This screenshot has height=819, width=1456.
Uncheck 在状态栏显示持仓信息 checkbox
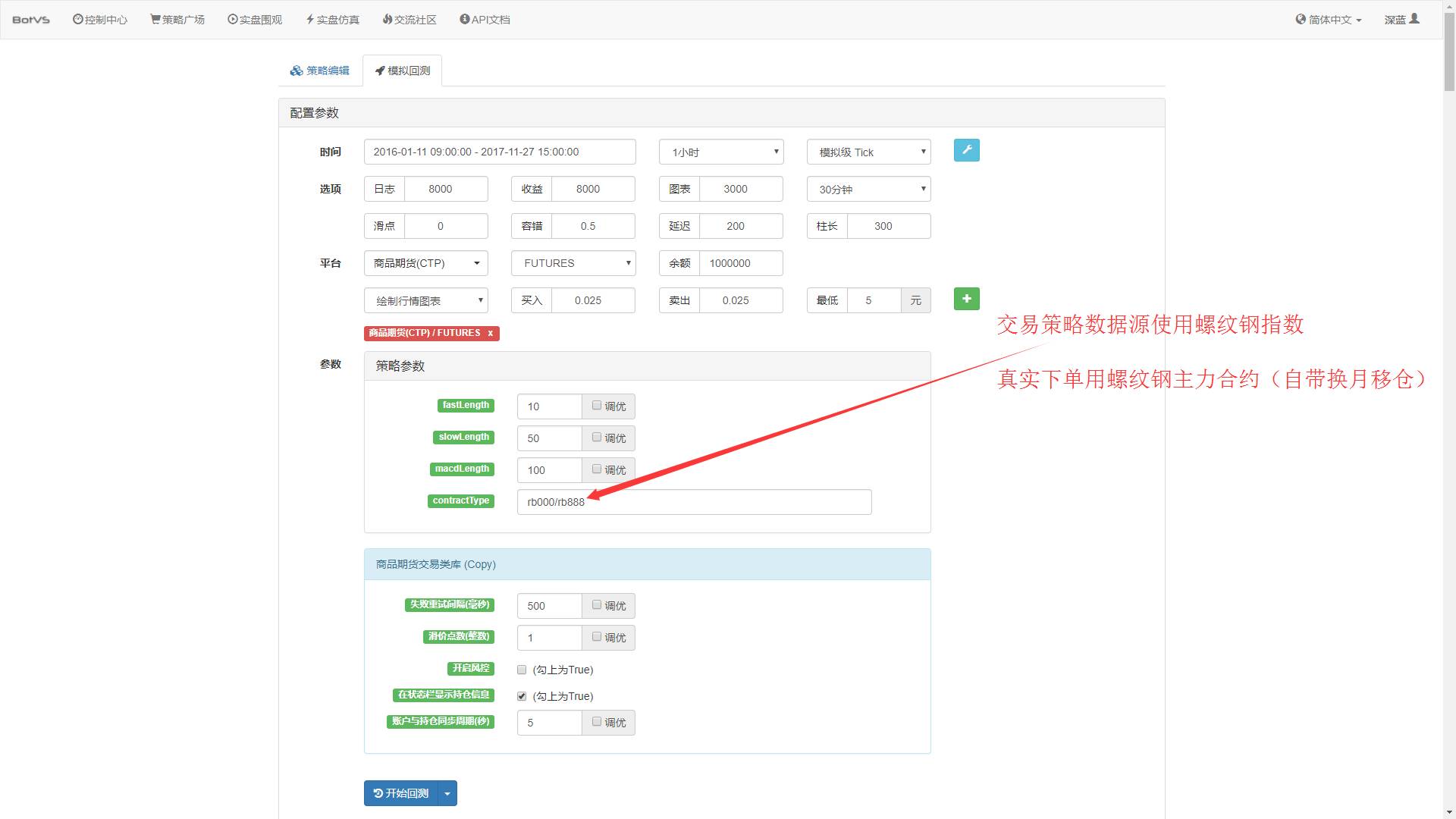point(522,696)
